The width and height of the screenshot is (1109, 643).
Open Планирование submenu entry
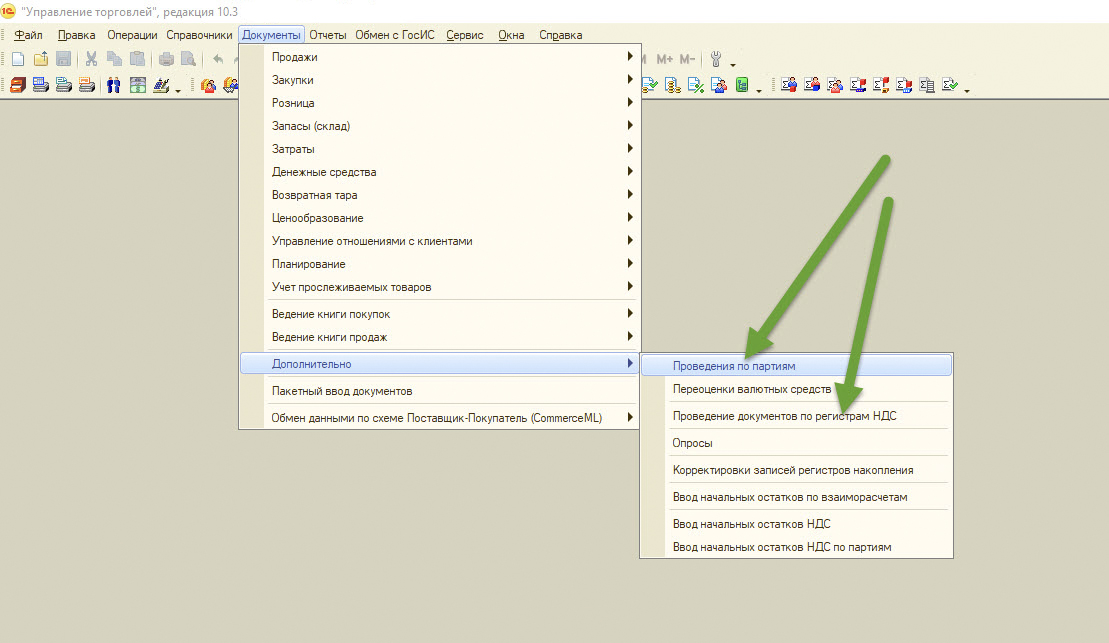439,264
